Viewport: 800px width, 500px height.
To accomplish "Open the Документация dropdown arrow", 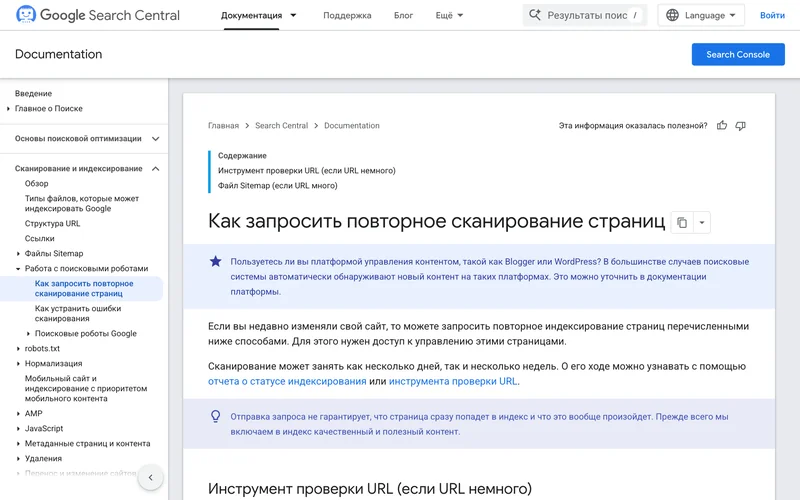I will [293, 15].
